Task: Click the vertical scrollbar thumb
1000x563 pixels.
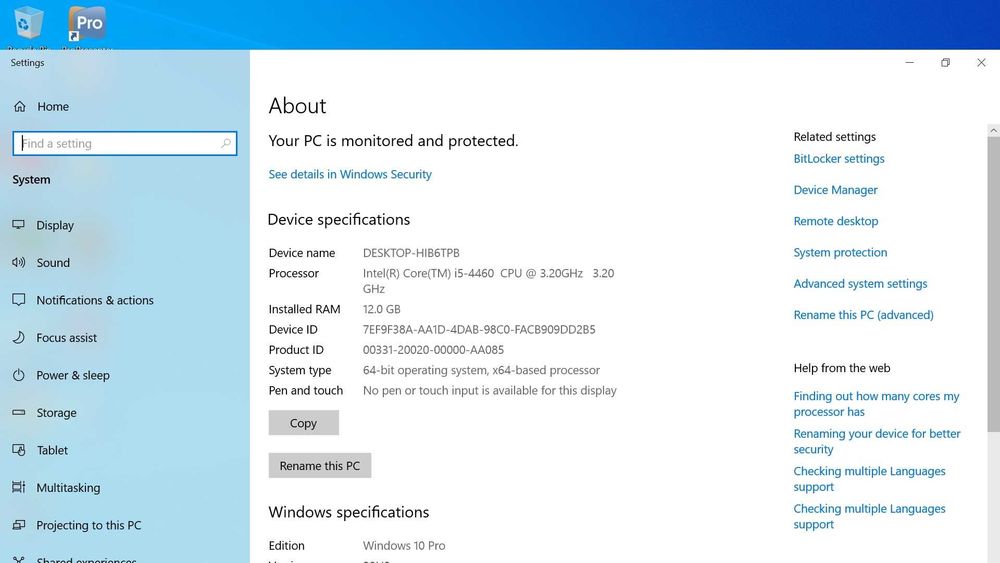Action: [x=993, y=284]
